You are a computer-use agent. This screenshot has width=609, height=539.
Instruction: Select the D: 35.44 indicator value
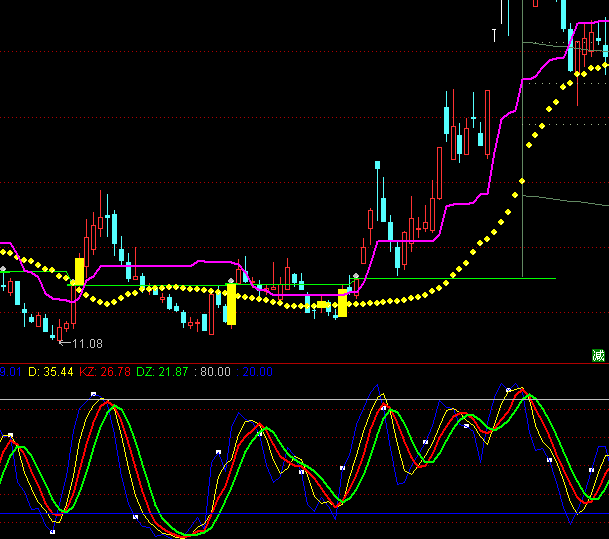coord(50,372)
